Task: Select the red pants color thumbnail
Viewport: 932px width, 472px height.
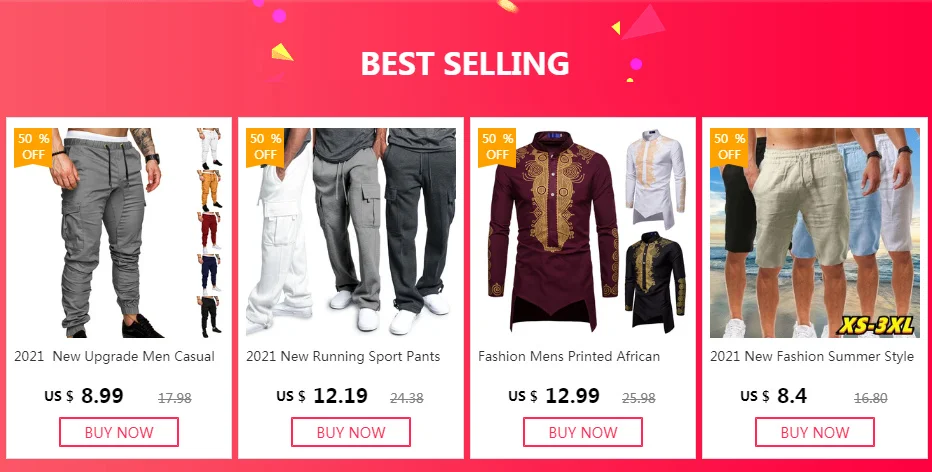Action: (x=209, y=231)
